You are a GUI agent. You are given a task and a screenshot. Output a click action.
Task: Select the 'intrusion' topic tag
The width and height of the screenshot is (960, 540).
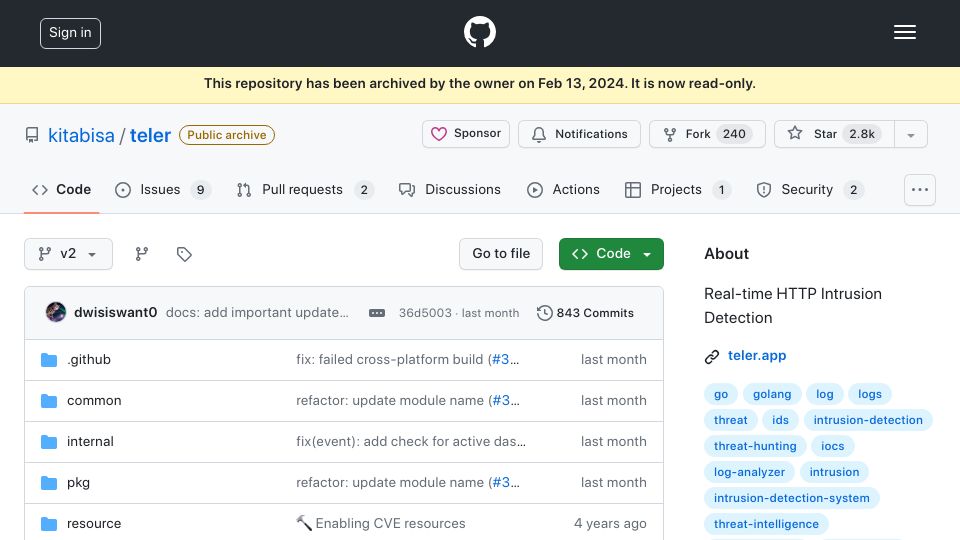(x=834, y=472)
